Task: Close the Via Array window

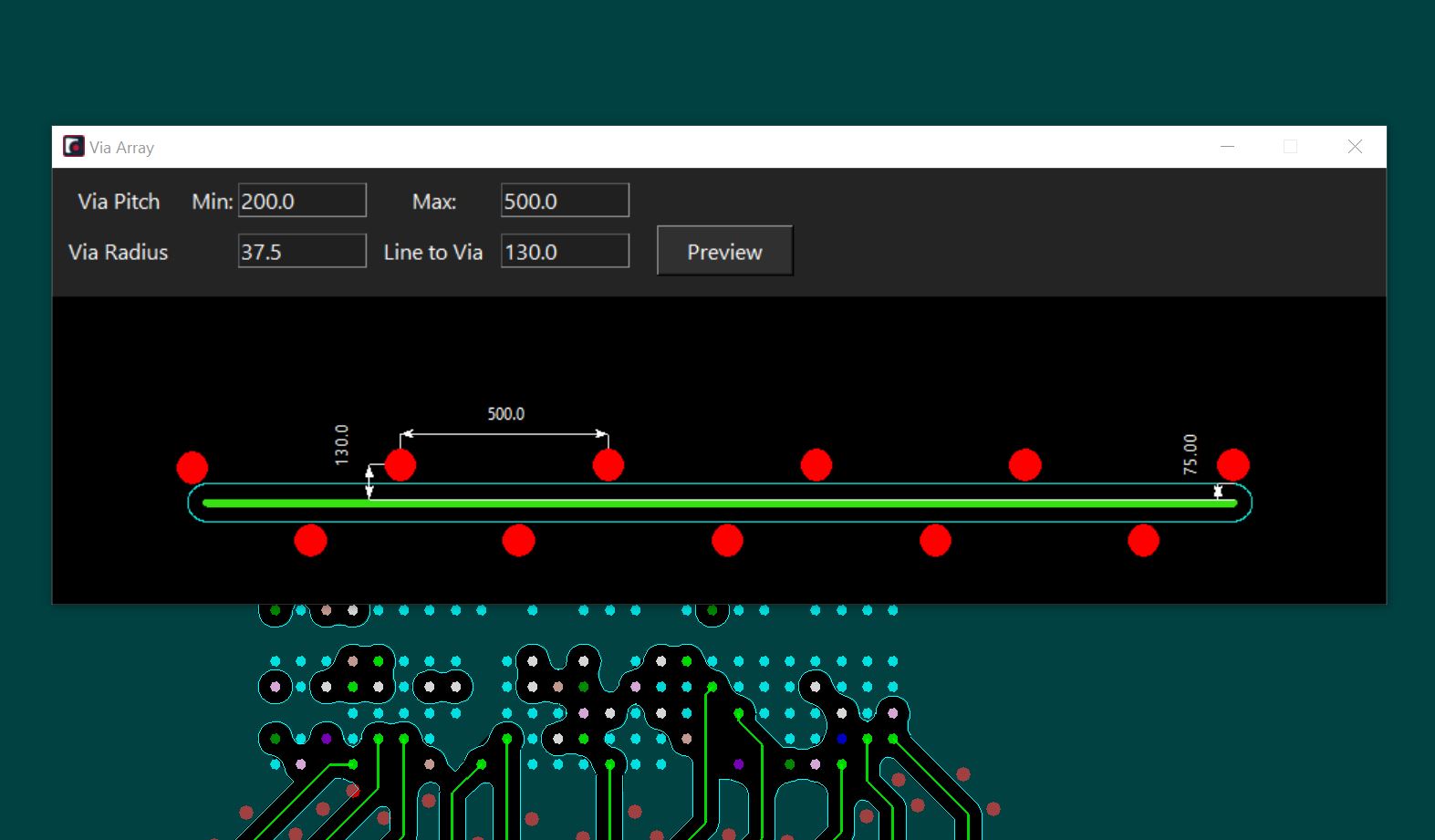Action: [x=1355, y=147]
